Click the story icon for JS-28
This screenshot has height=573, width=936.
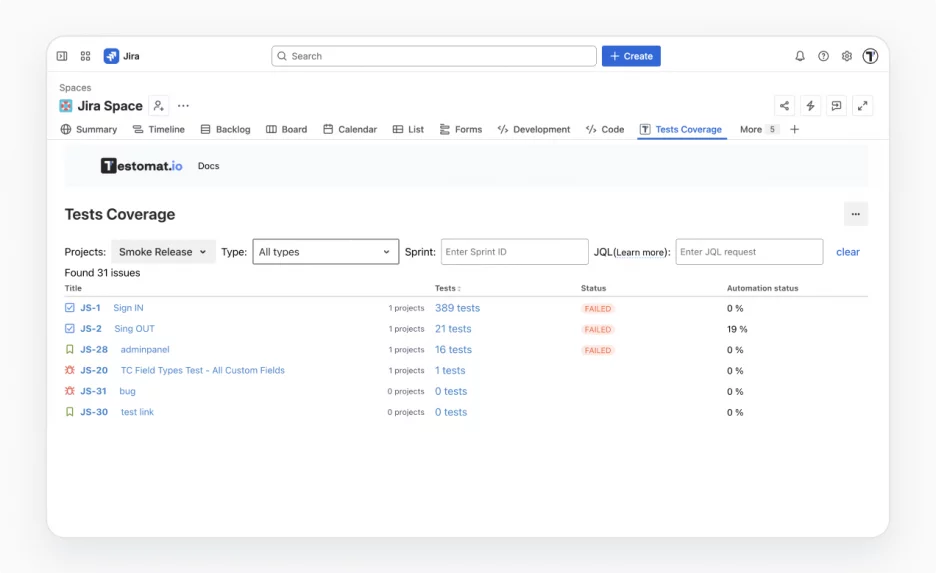coord(70,350)
